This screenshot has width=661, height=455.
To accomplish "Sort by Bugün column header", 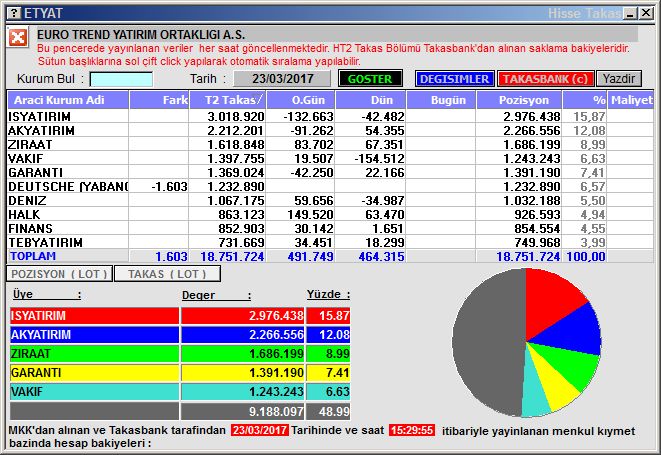I will [x=441, y=100].
